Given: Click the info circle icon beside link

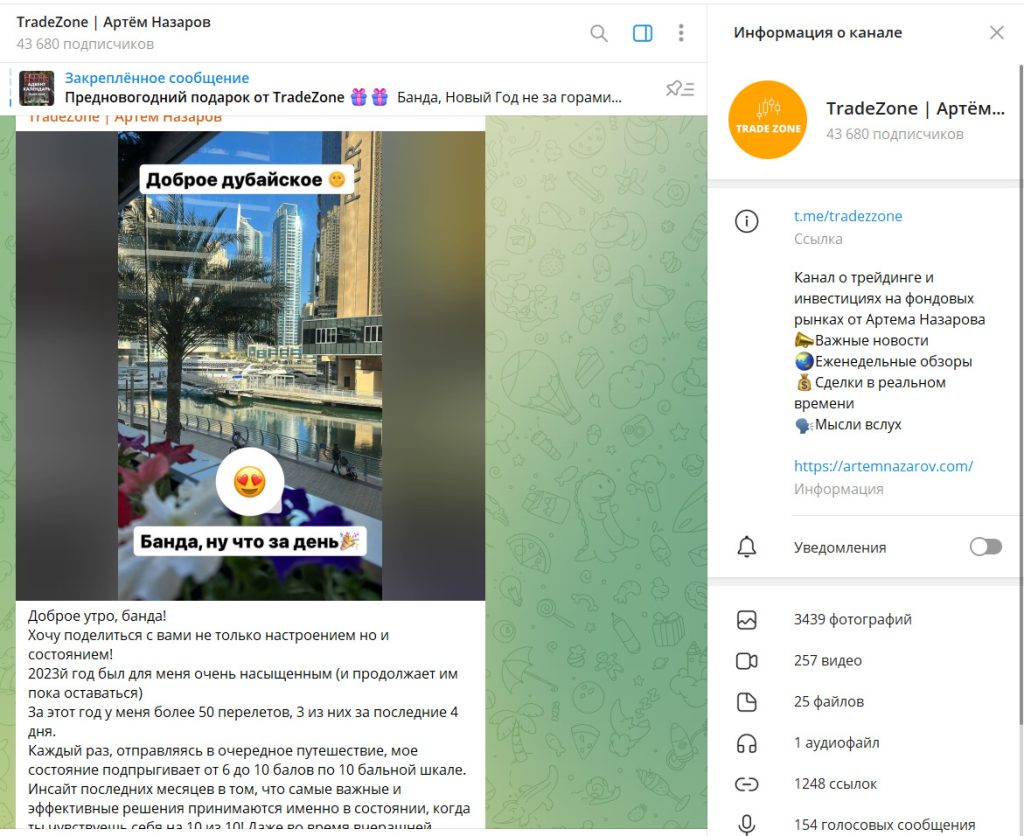Looking at the screenshot, I should [746, 221].
